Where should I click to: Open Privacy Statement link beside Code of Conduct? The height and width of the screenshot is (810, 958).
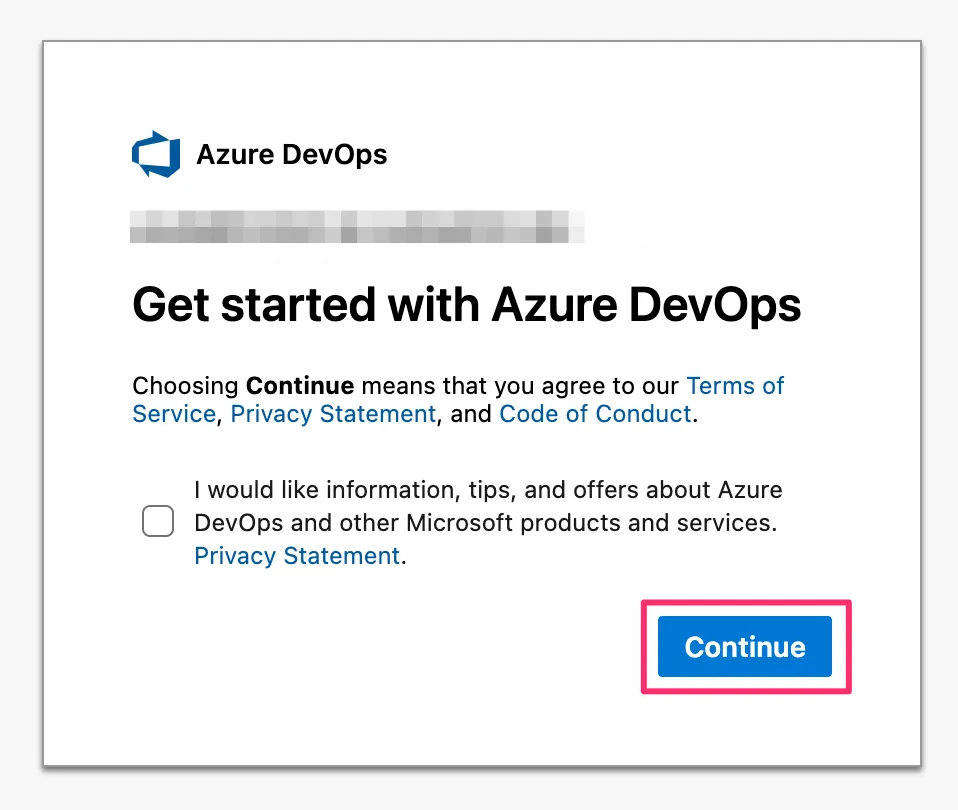coord(333,414)
